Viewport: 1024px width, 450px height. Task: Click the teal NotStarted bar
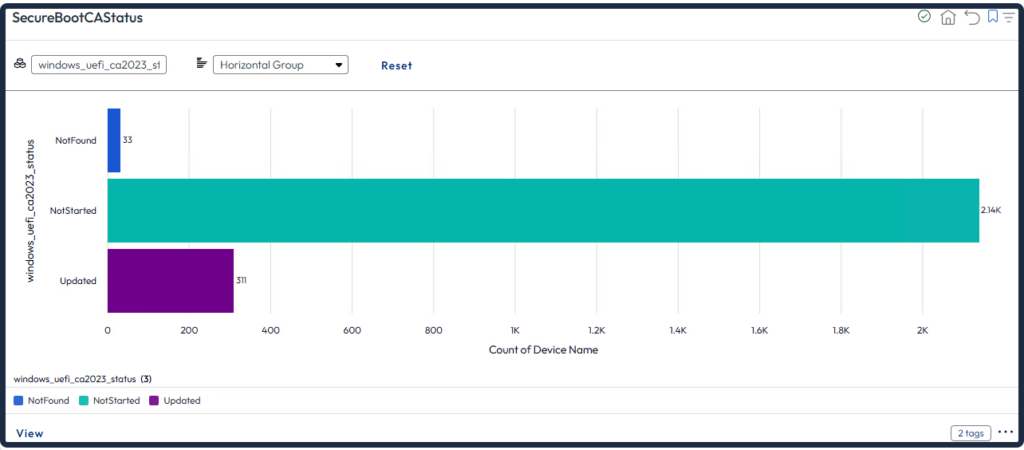pyautogui.click(x=542, y=210)
